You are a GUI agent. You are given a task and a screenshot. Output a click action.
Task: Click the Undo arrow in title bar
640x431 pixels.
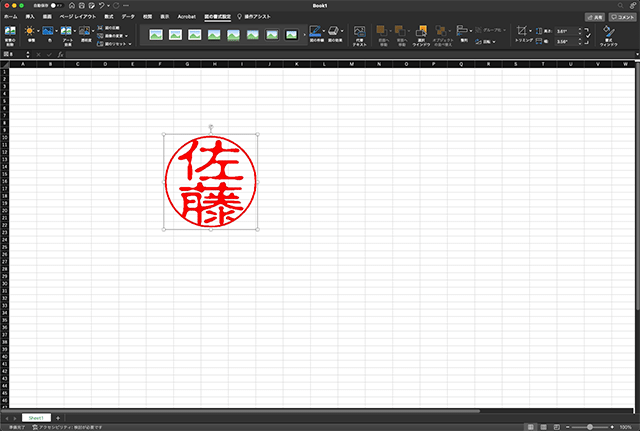101,5
